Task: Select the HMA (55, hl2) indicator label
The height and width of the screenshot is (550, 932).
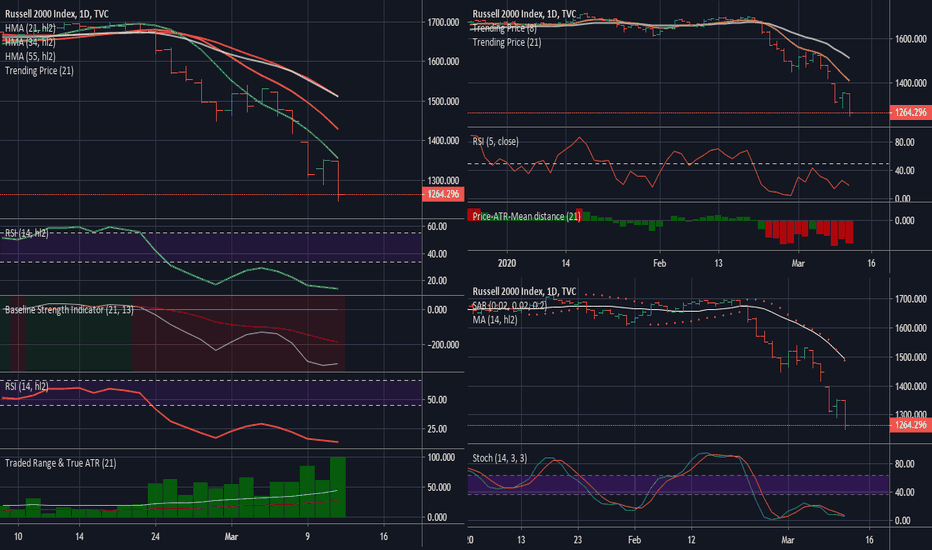Action: [x=30, y=56]
